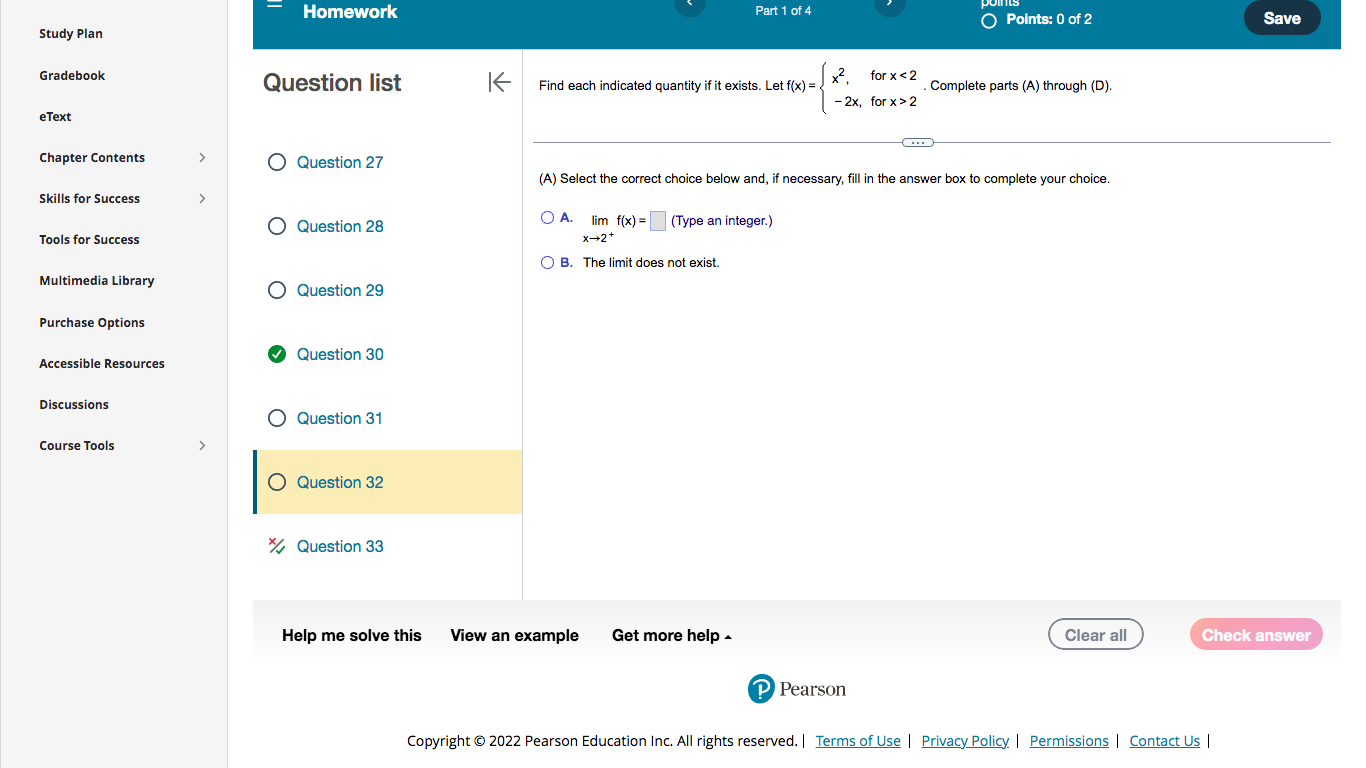Click Course Tools label

(x=77, y=445)
